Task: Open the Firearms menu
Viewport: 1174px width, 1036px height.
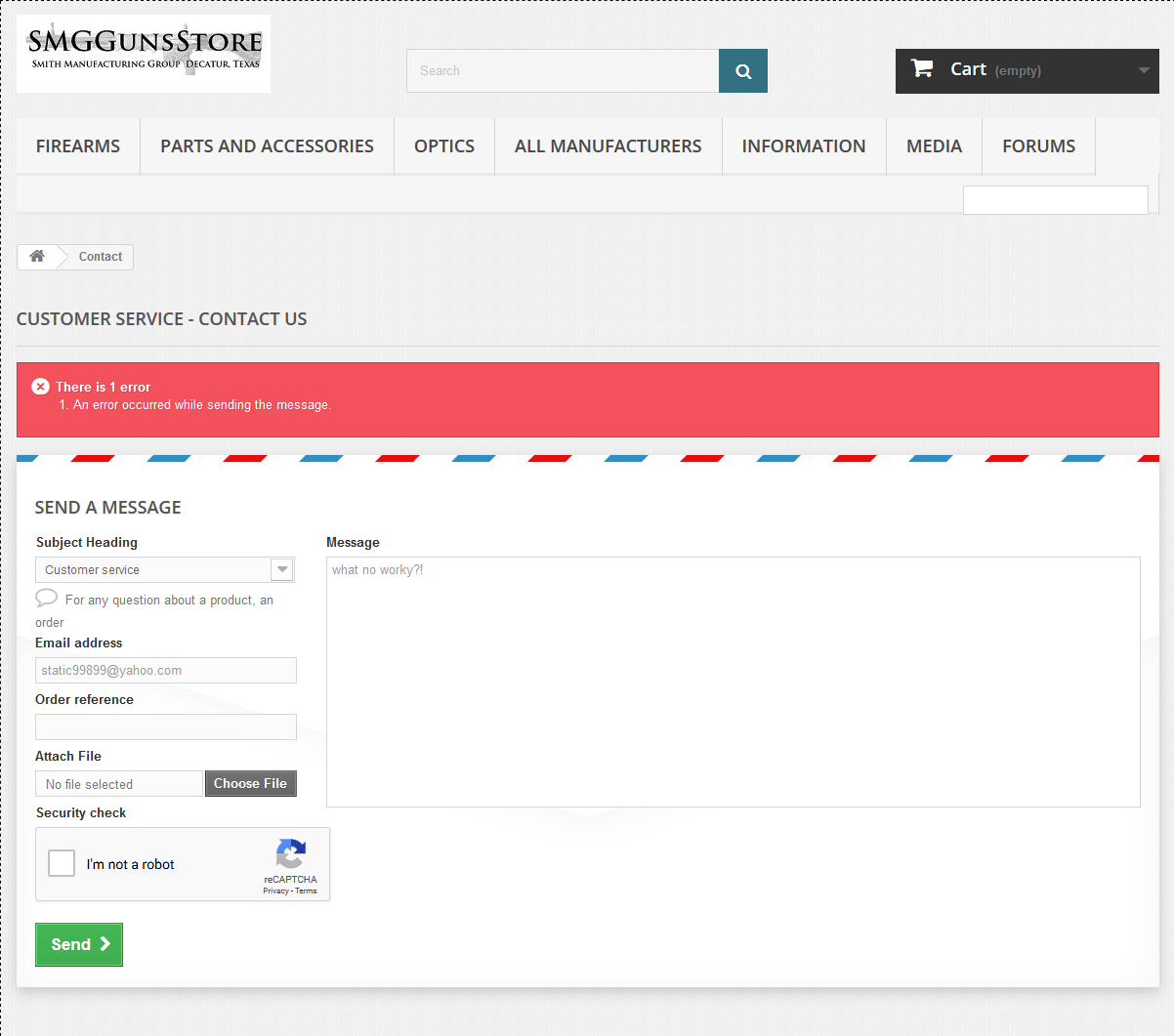Action: [78, 146]
